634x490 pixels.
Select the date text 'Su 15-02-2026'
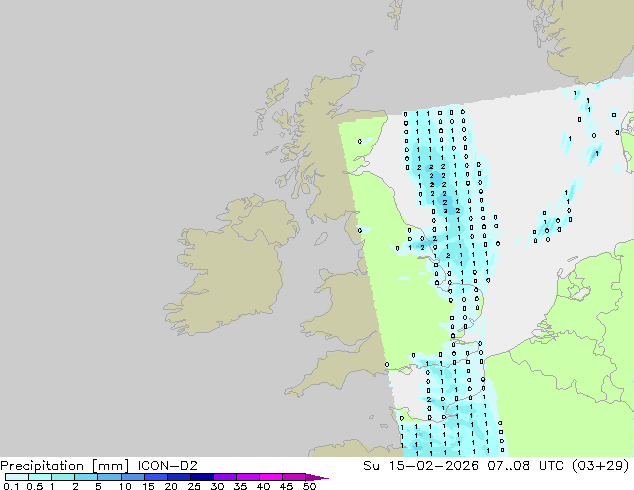click(x=421, y=466)
